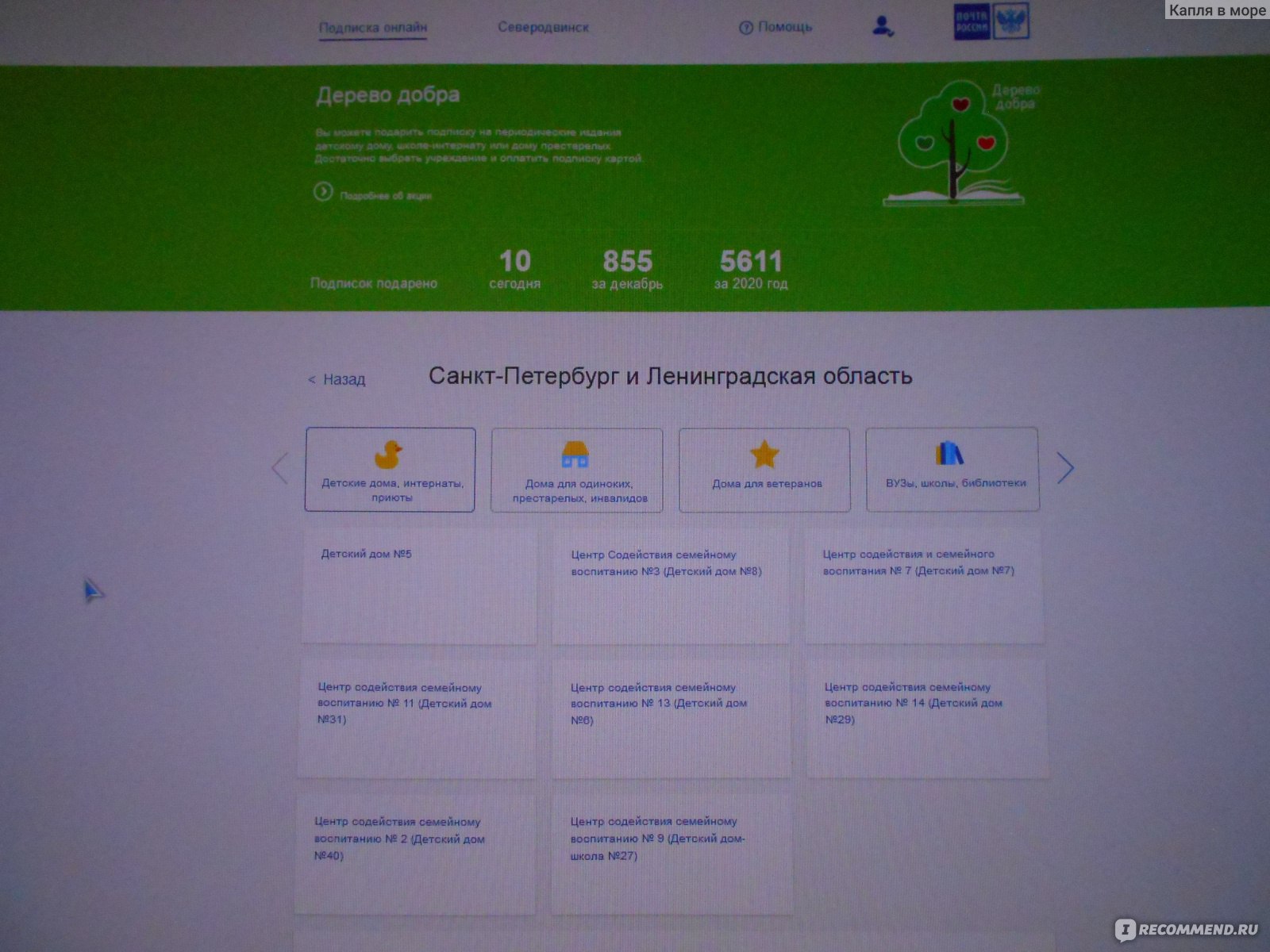Image resolution: width=1270 pixels, height=952 pixels.
Task: Click the 5611 за 2020 год counter
Action: [751, 270]
